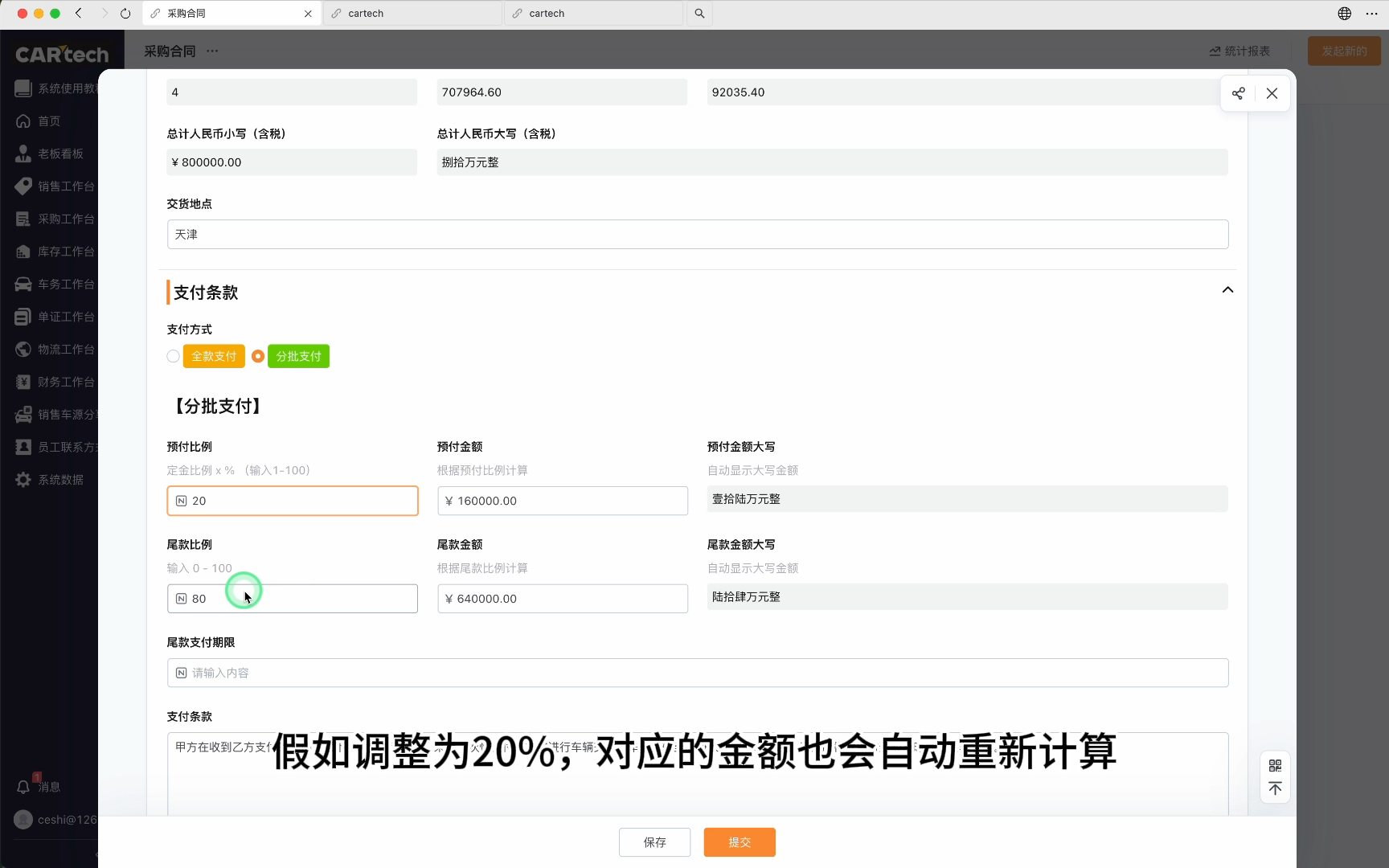Screen dimensions: 1389x868
Task: Open 财务工作台 in the sidebar
Action: [65, 382]
